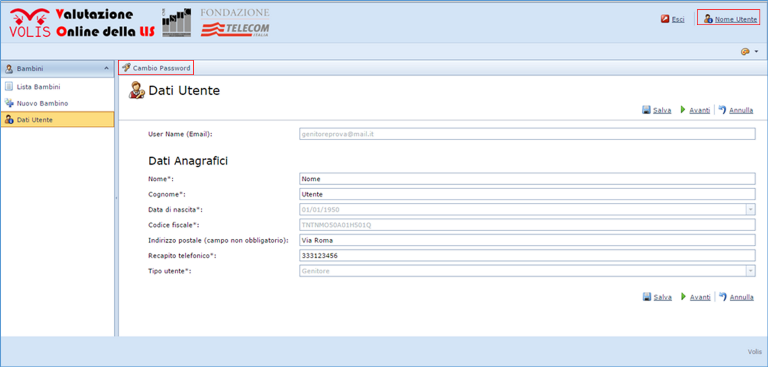Click the top Avanti link

pyautogui.click(x=699, y=110)
